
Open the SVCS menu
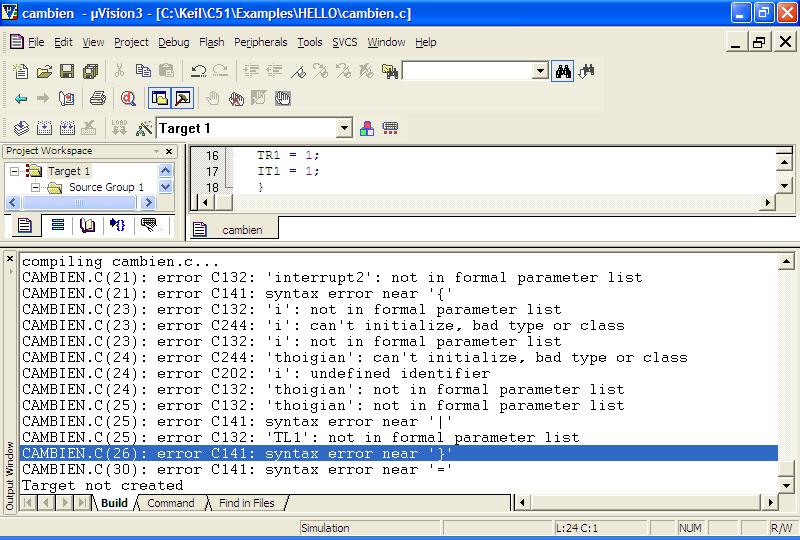[345, 42]
